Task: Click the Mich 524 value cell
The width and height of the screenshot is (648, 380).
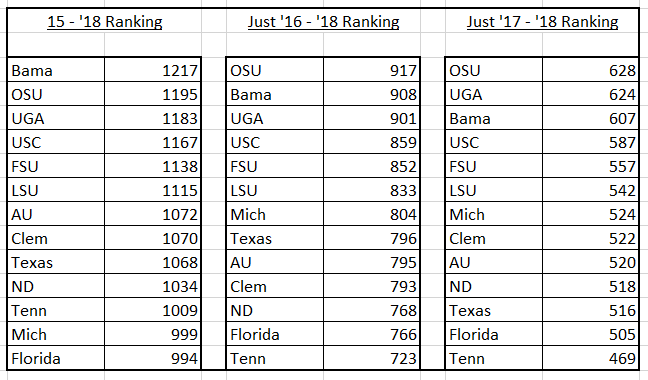Action: click(x=591, y=214)
